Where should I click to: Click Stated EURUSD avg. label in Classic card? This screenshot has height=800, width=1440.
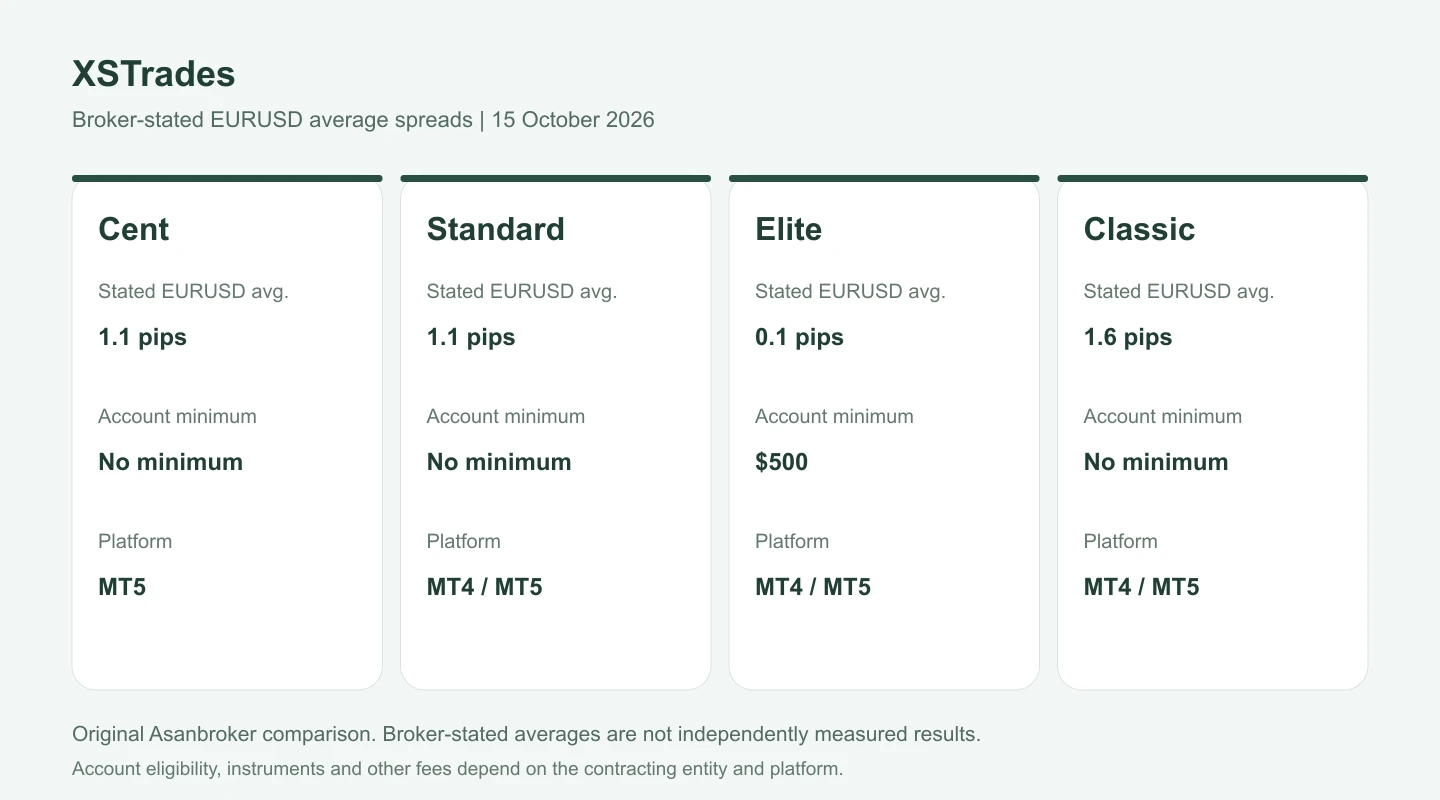[1179, 292]
